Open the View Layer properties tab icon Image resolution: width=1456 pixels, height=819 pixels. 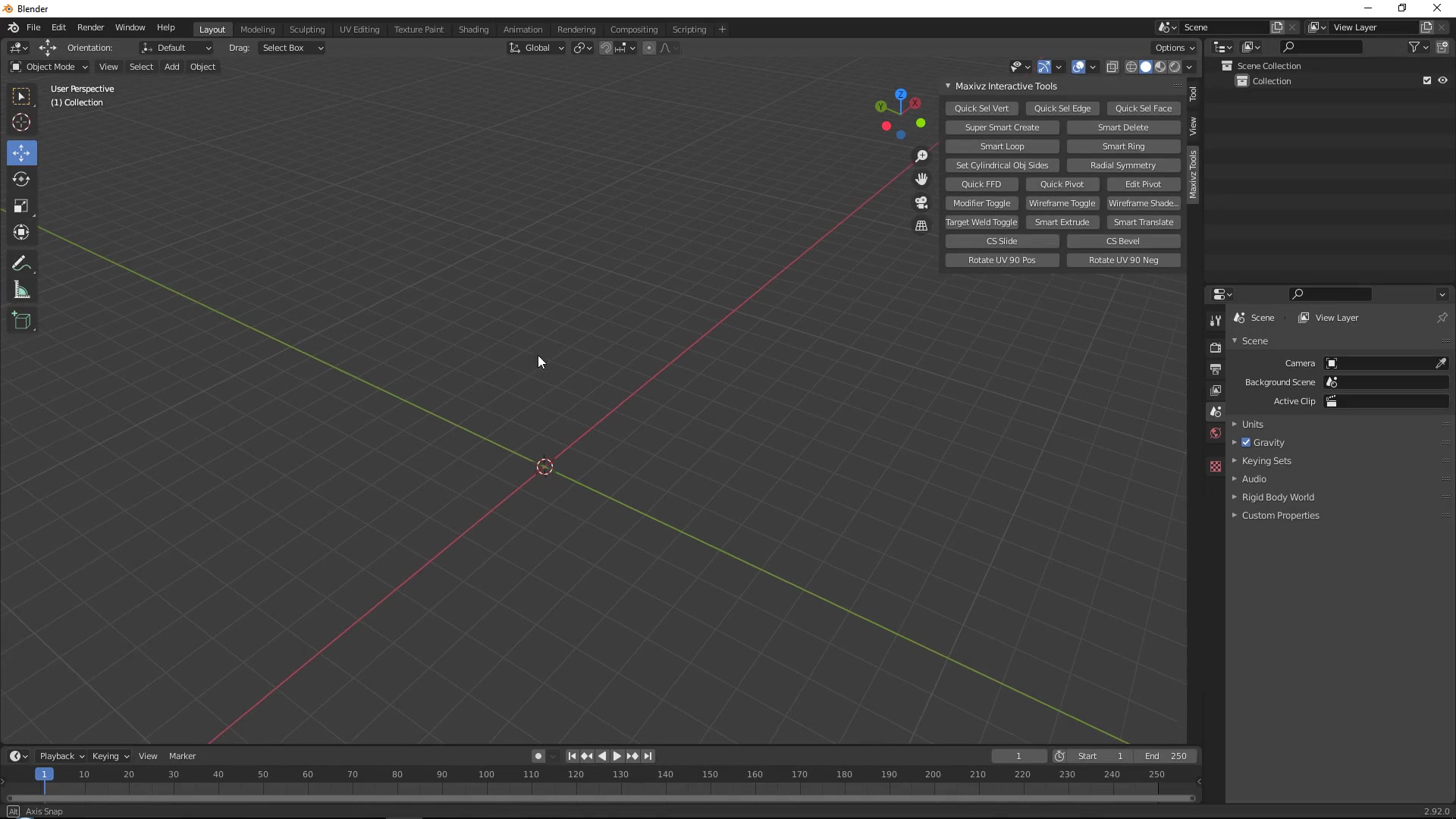(1216, 391)
